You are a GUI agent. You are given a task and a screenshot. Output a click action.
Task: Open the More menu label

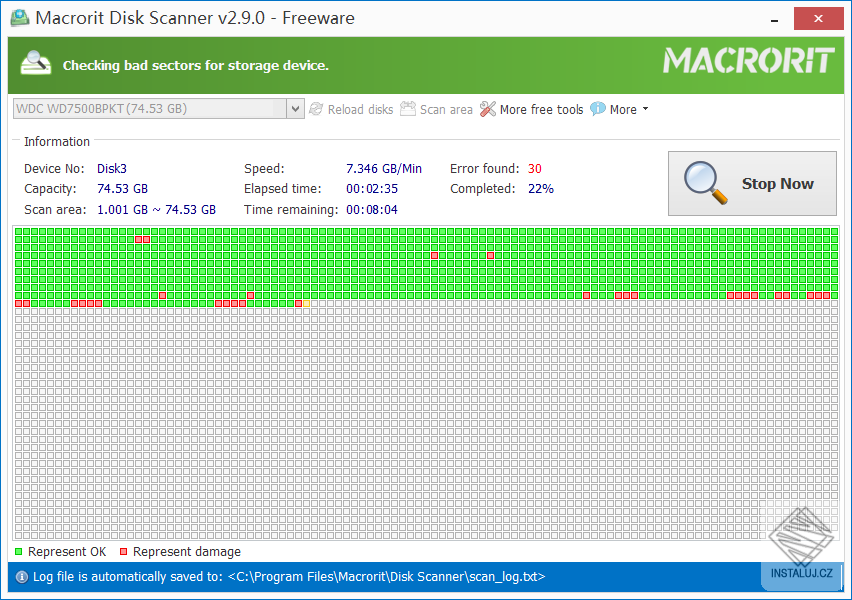623,110
